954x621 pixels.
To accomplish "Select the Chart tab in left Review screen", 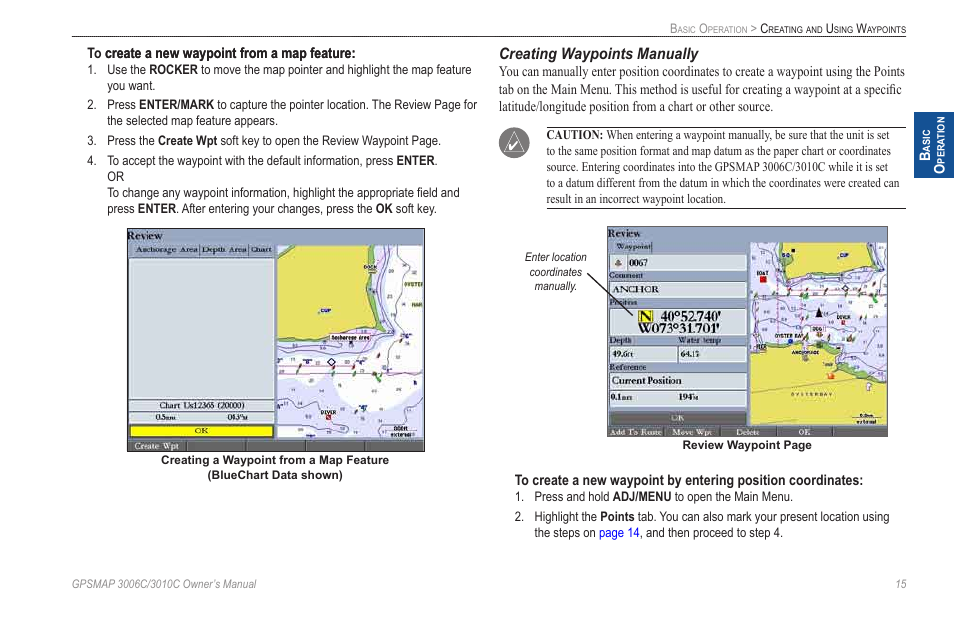I will pos(262,249).
